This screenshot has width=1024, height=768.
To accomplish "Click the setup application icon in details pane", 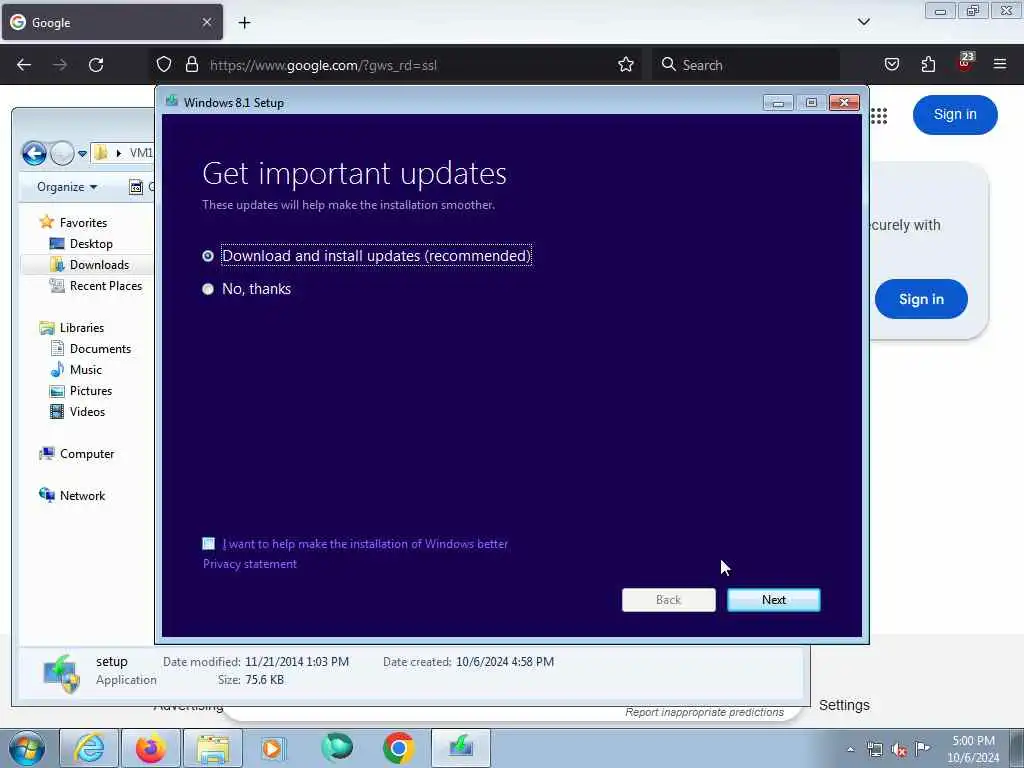I will click(61, 673).
